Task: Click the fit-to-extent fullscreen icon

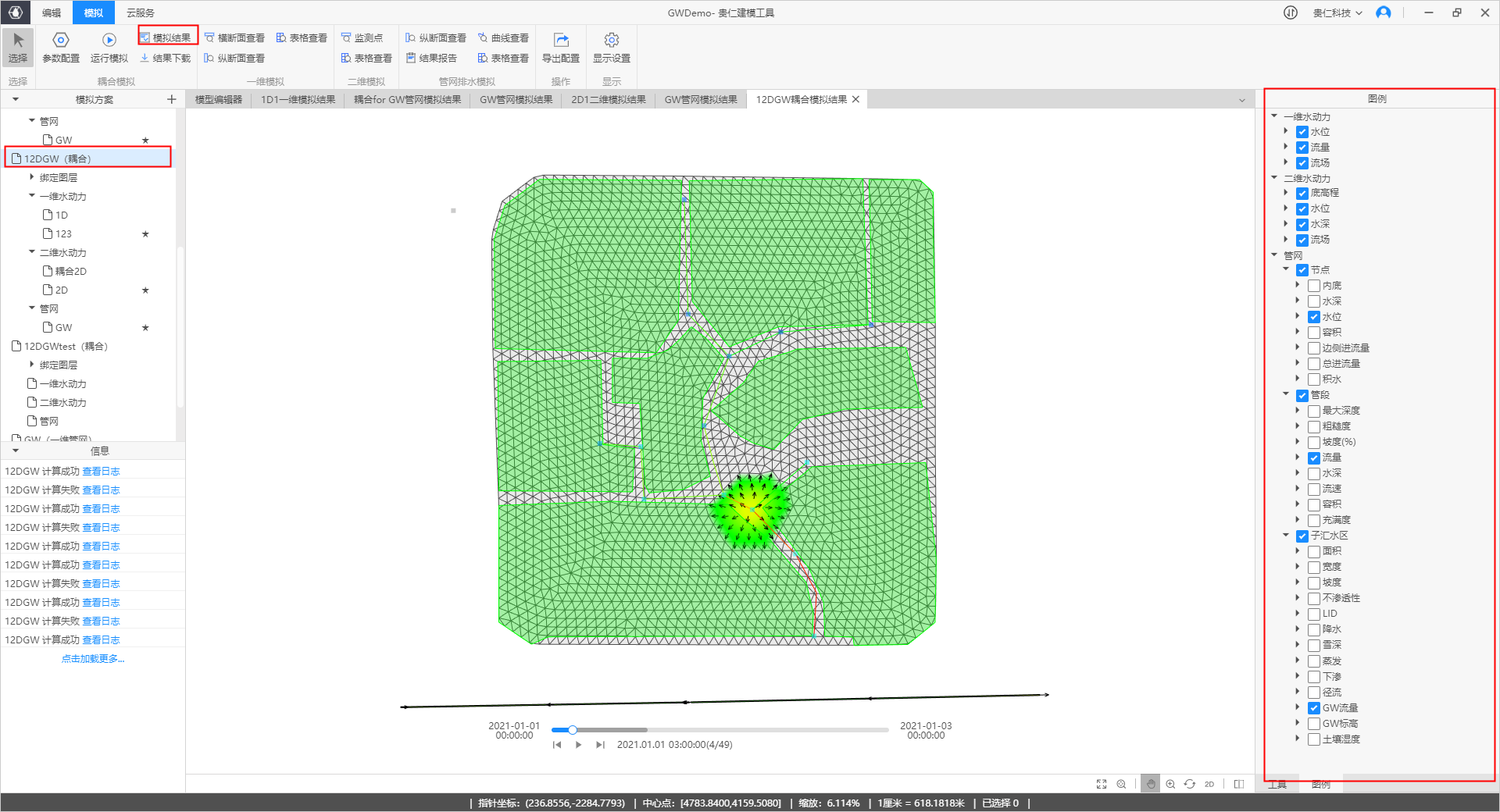Action: 1102,784
